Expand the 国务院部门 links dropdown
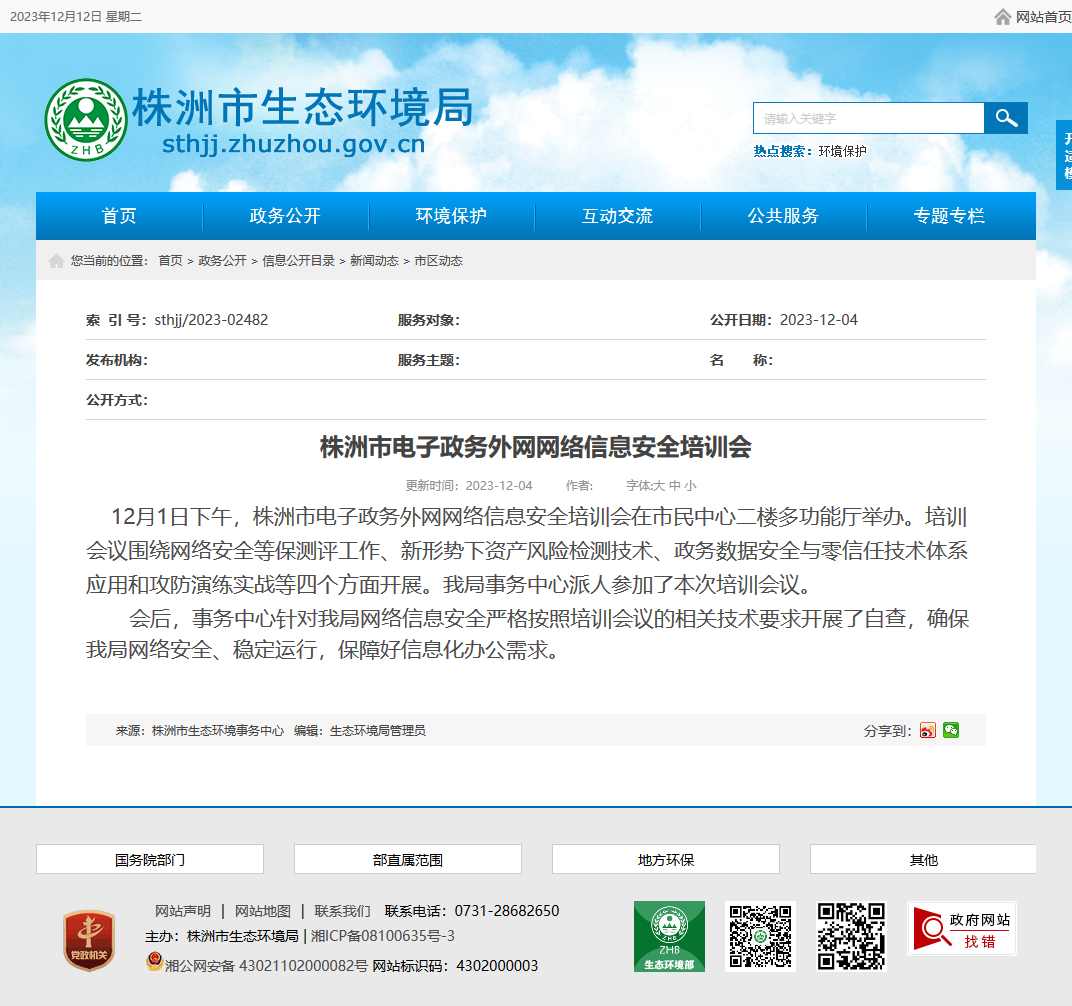This screenshot has width=1072, height=1006. click(x=150, y=860)
